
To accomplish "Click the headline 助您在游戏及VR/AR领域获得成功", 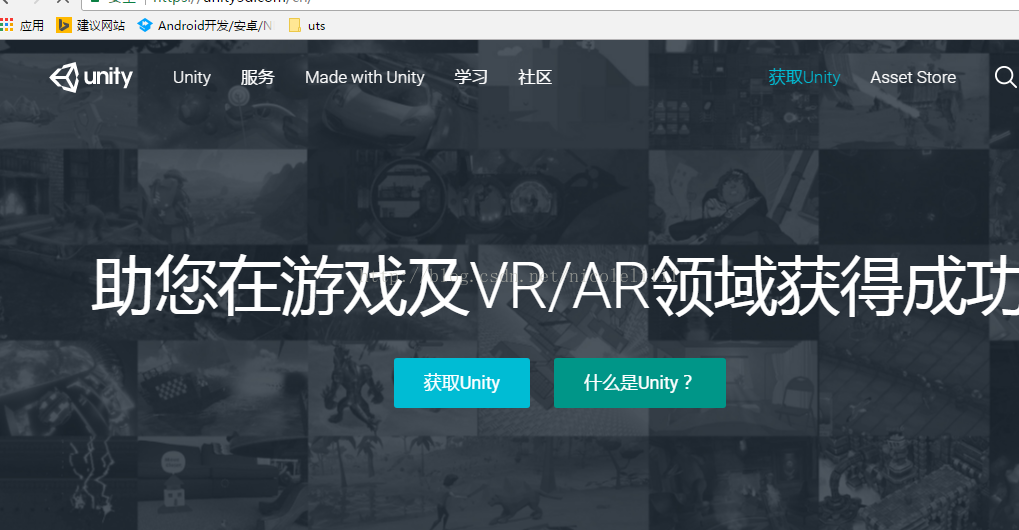I will click(x=554, y=286).
